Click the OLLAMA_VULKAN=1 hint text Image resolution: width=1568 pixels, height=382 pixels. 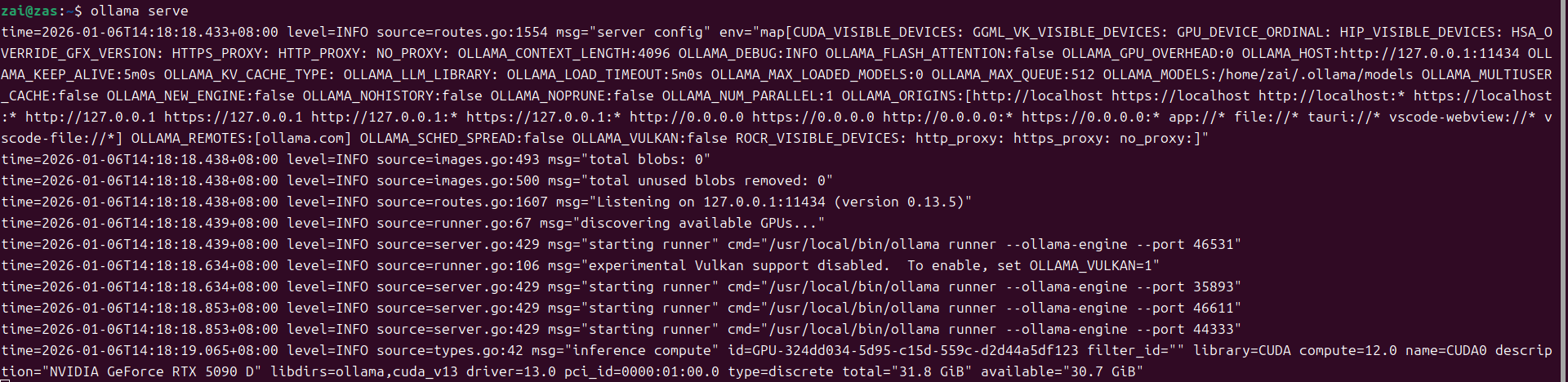(1090, 265)
